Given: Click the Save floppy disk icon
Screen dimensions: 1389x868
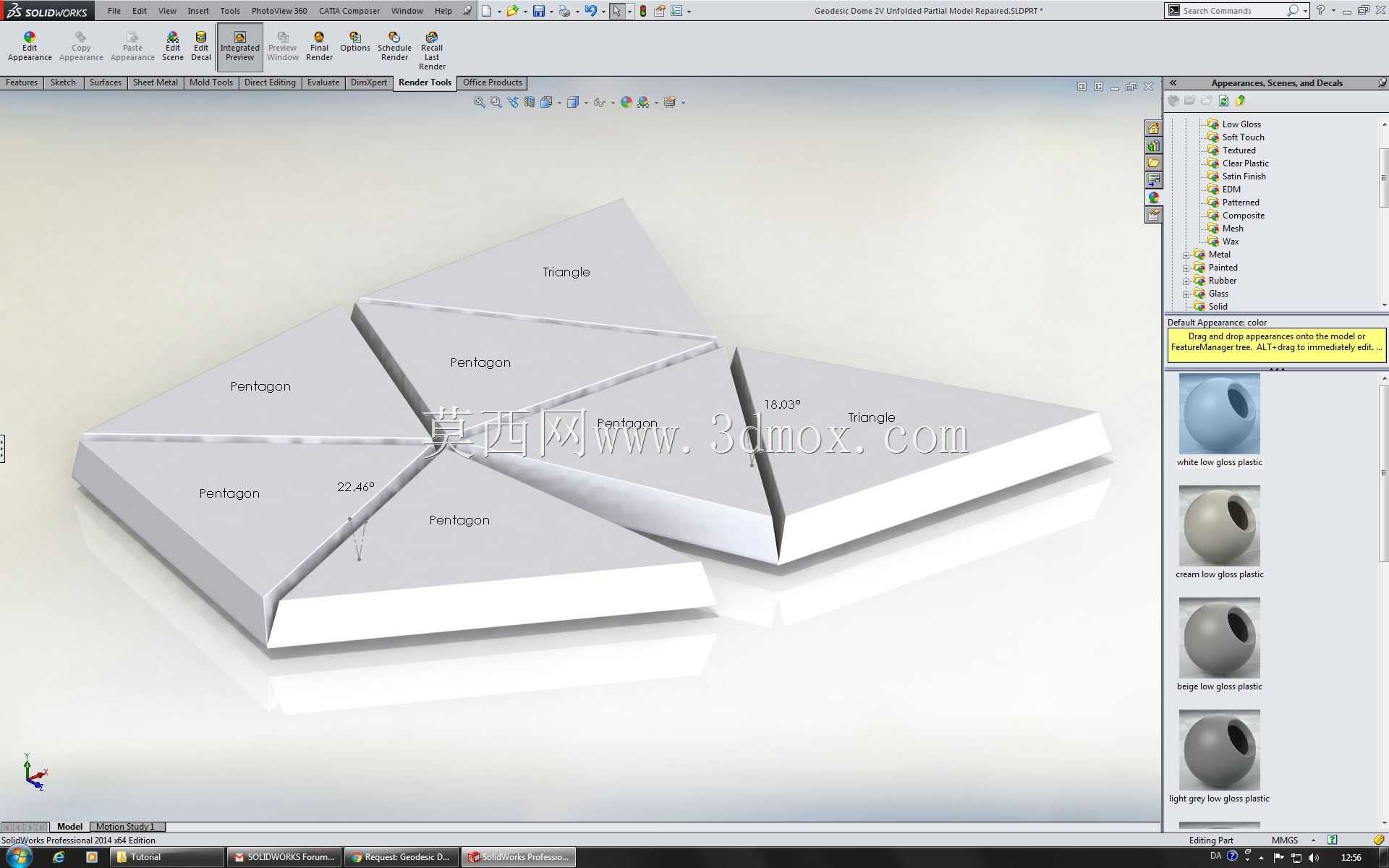Looking at the screenshot, I should click(539, 11).
